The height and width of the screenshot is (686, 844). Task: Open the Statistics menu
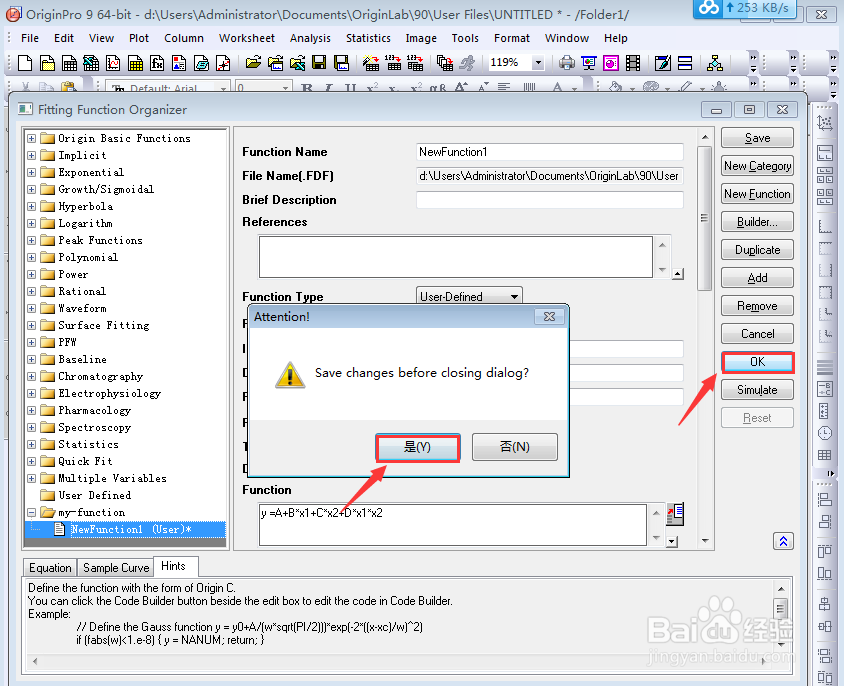[368, 38]
